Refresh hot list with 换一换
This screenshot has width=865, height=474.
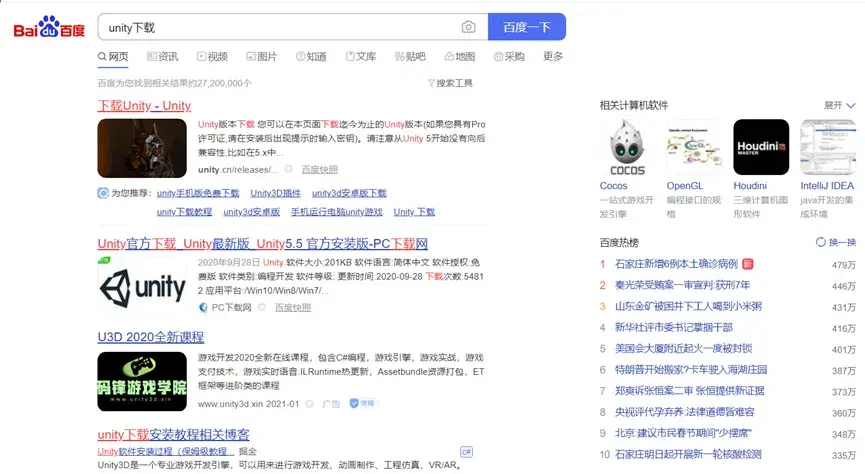836,242
